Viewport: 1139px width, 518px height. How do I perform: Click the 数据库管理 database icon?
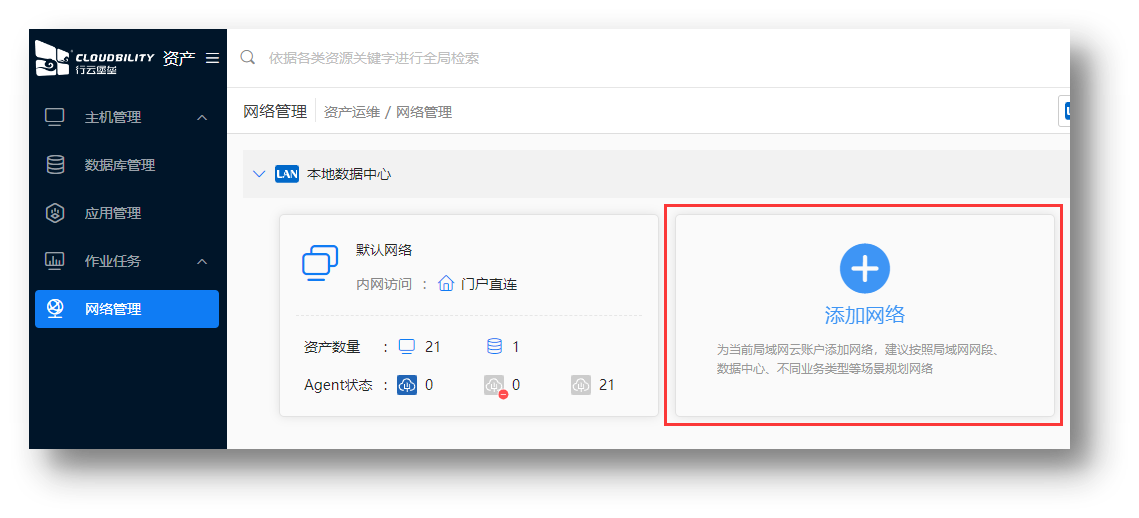[55, 165]
